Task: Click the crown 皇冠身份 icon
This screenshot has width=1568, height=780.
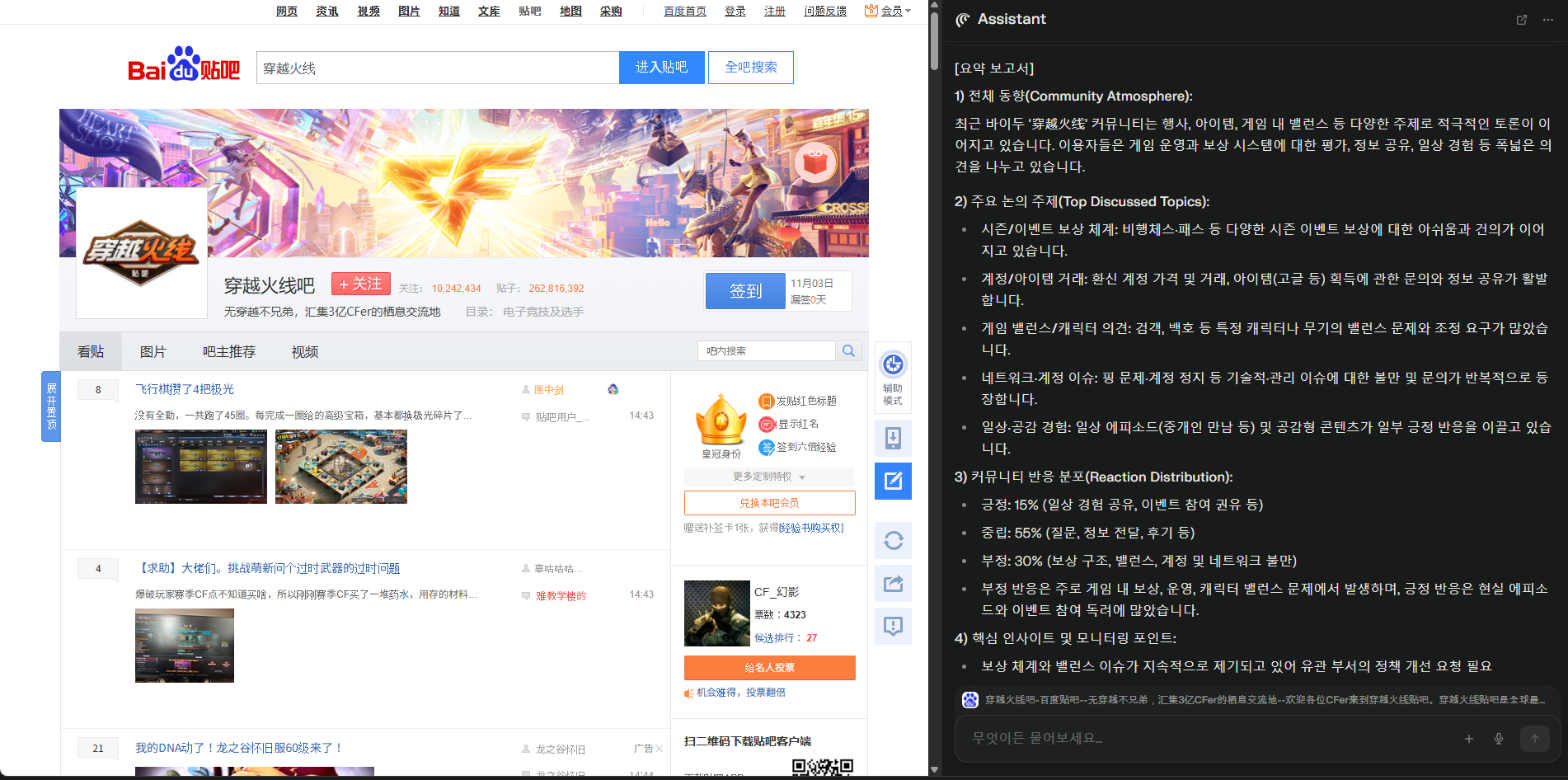Action: tap(721, 421)
